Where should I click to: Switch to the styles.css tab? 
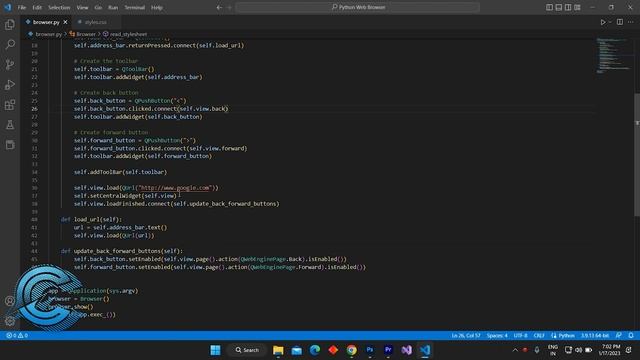[96, 22]
